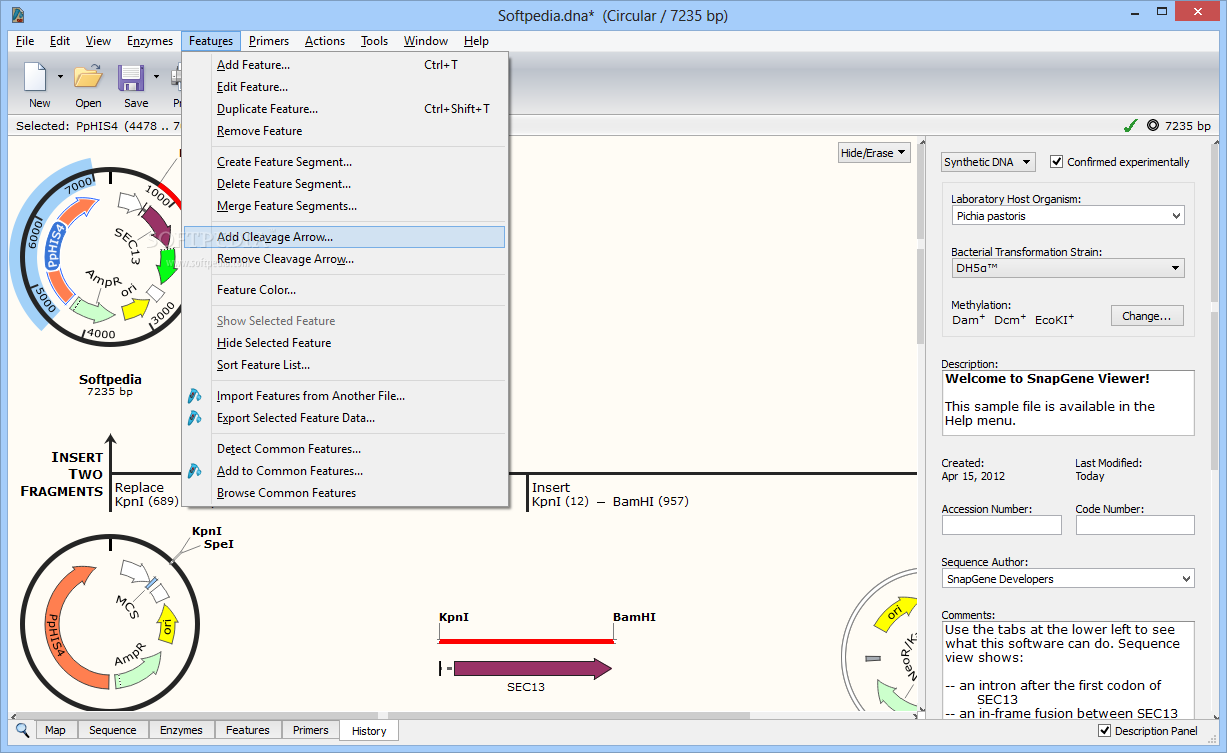This screenshot has height=753, width=1227.
Task: Choose Merge Feature Segments... menu entry
Action: pyautogui.click(x=345, y=206)
